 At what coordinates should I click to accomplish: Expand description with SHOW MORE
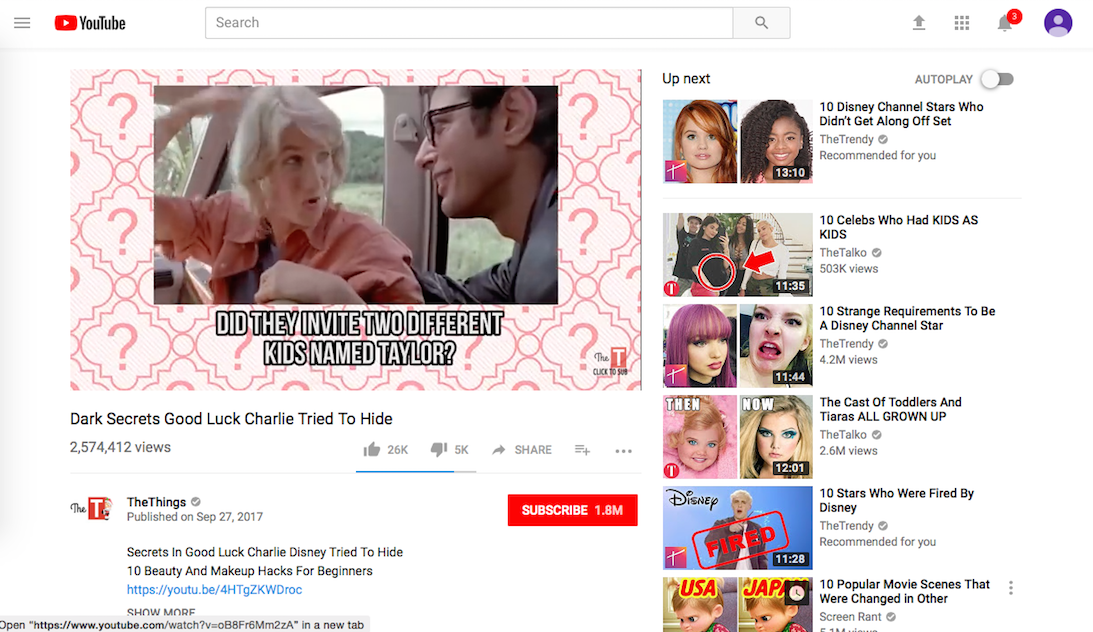click(161, 612)
